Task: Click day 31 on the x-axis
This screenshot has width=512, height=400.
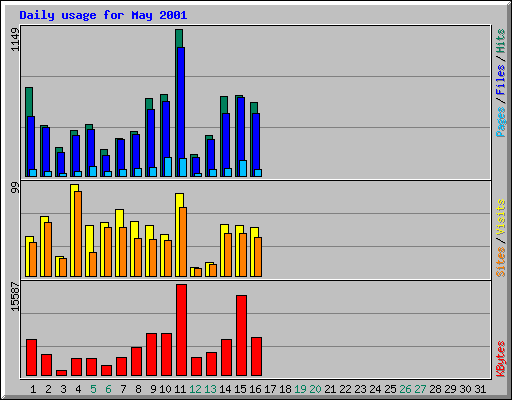Action: click(480, 389)
